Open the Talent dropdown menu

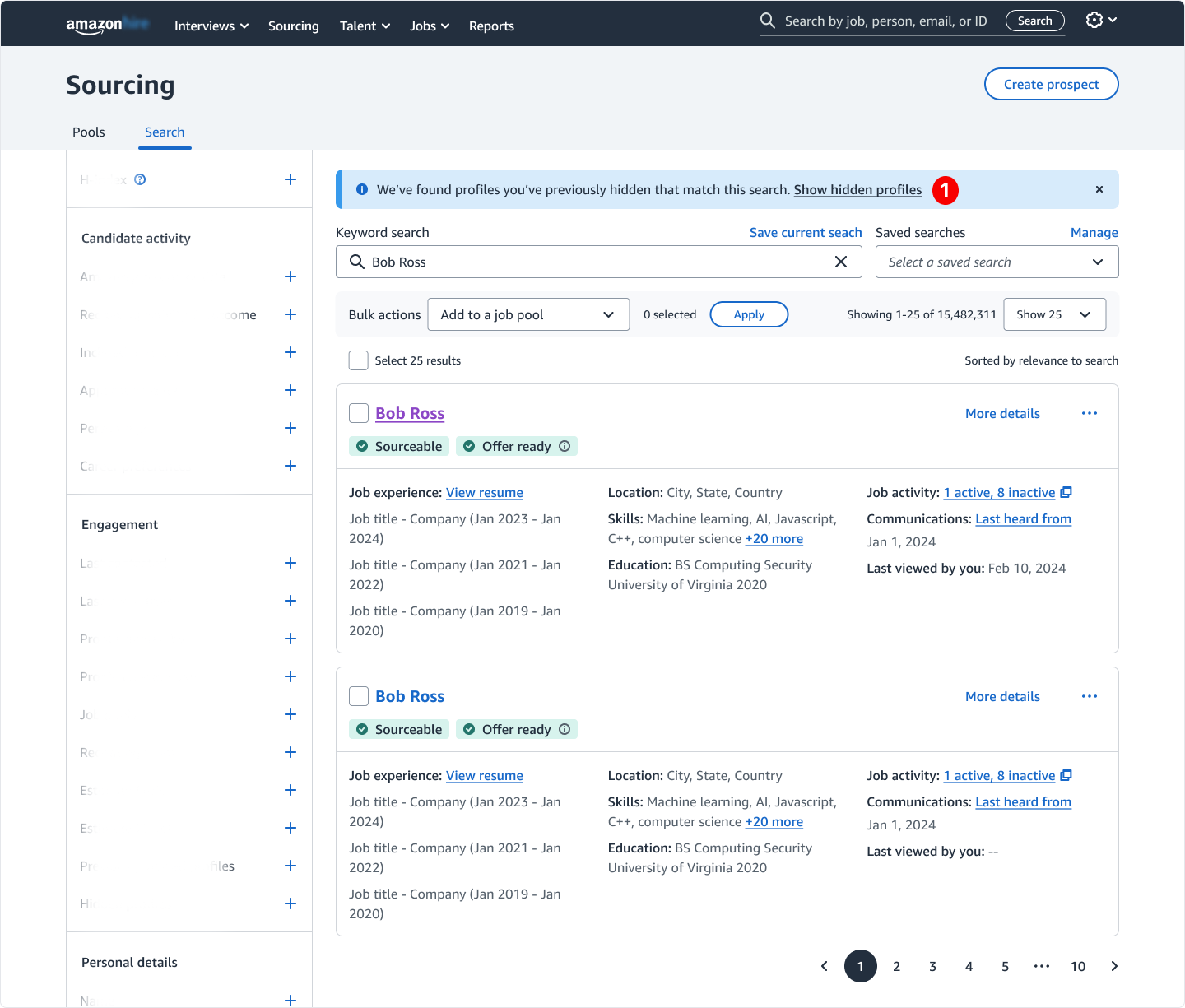point(365,26)
